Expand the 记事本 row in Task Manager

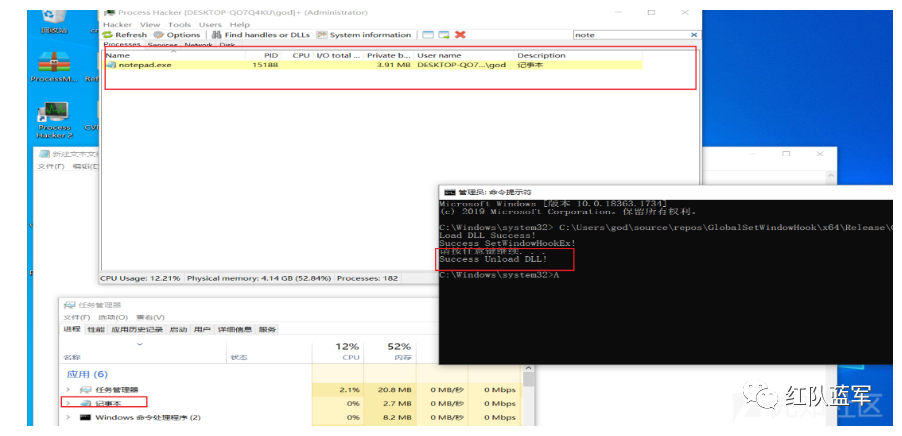coord(68,403)
